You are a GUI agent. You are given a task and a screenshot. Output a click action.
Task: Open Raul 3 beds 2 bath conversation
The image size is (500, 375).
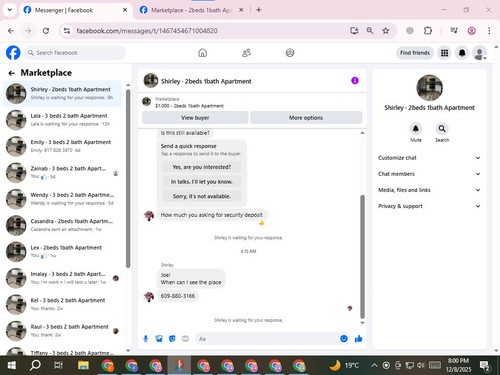click(x=63, y=331)
